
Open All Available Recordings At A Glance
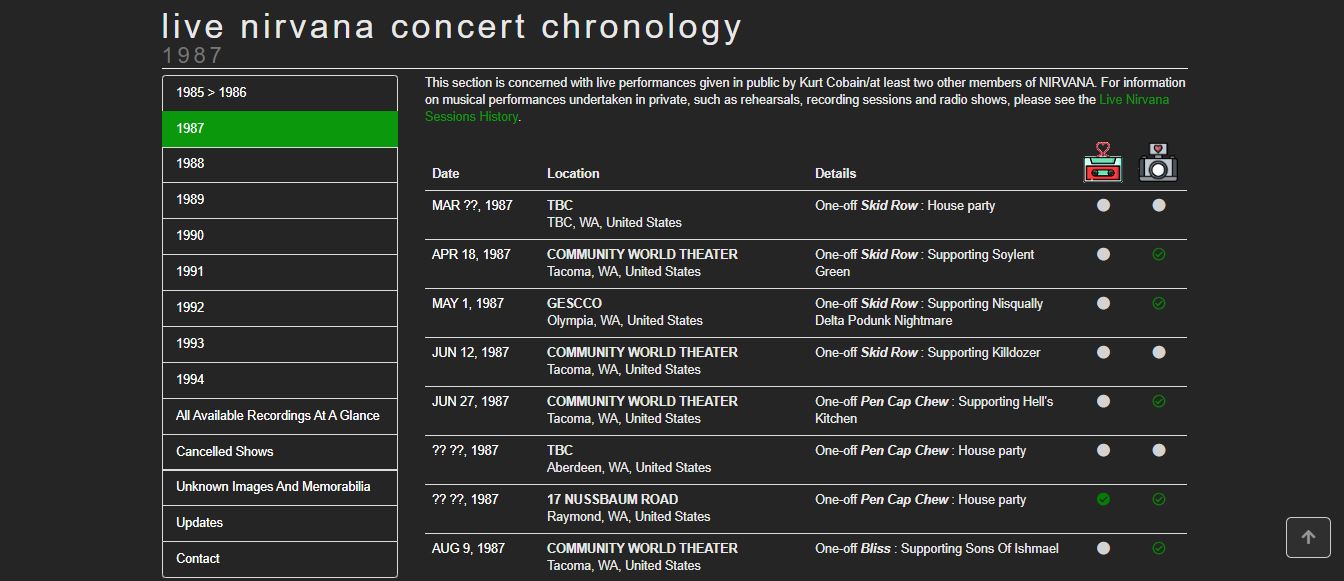[280, 416]
